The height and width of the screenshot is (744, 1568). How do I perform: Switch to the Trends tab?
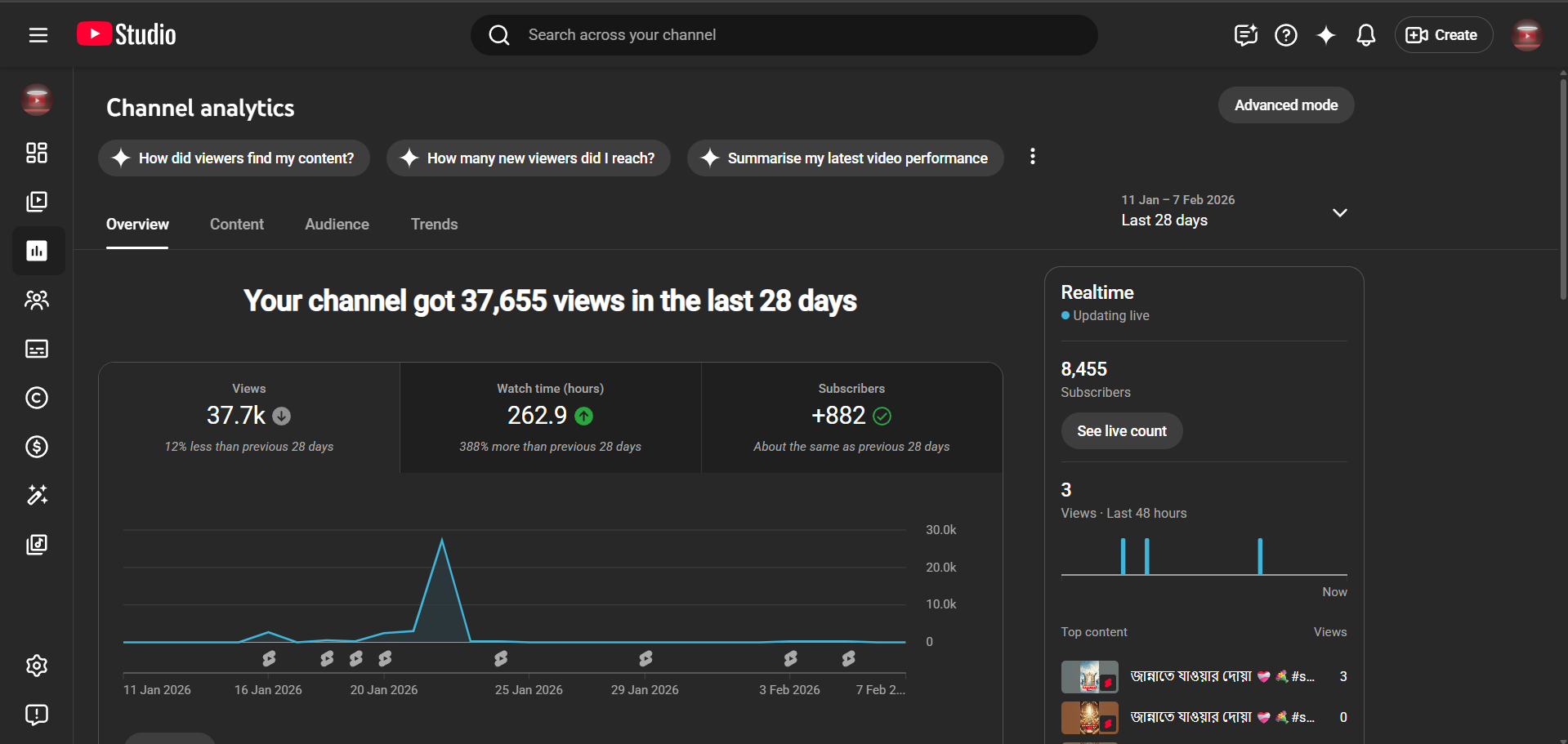point(434,225)
